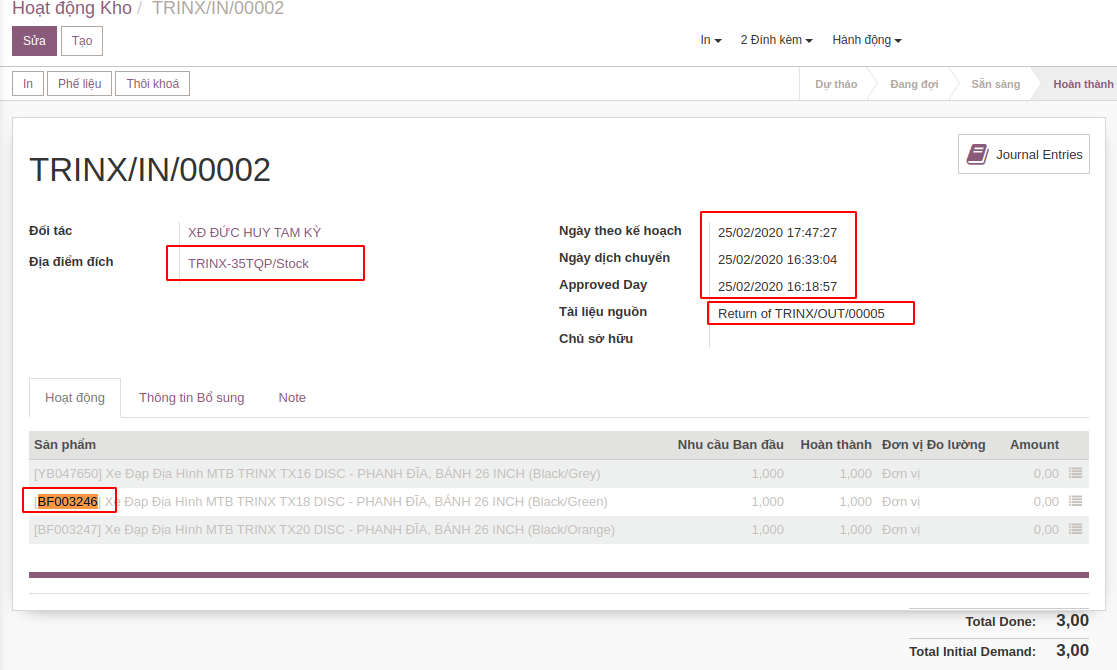Screen dimensions: 1117x670
Task: Select the TRINX TX18 DISC product row
Action: tap(558, 501)
